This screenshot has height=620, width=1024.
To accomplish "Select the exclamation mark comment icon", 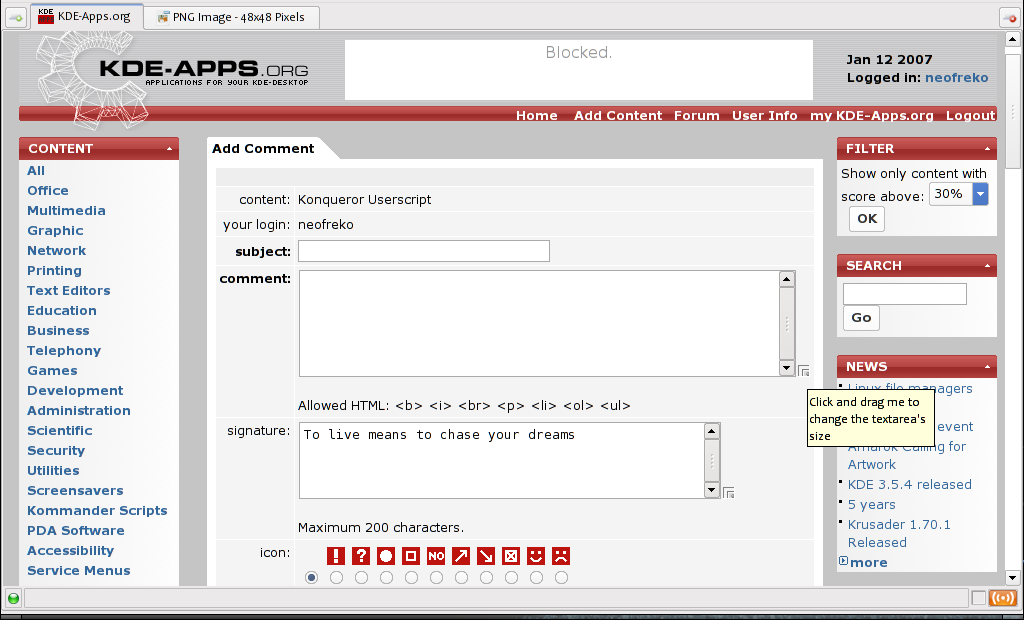I will (336, 556).
